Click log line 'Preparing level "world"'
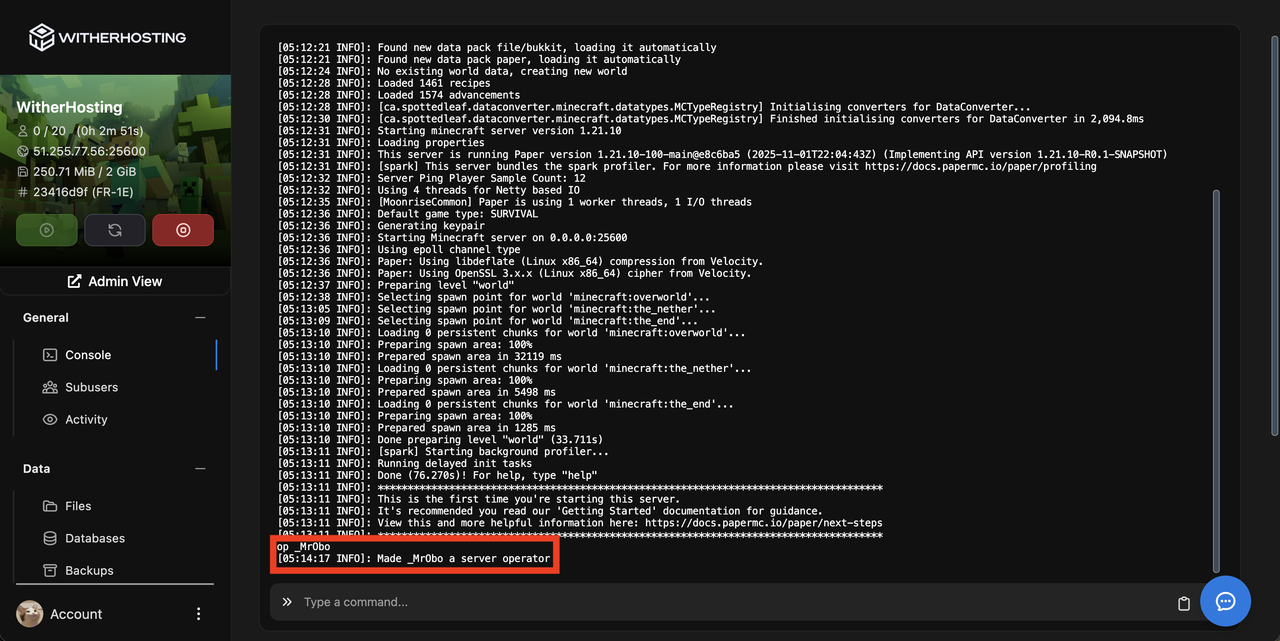 395,285
